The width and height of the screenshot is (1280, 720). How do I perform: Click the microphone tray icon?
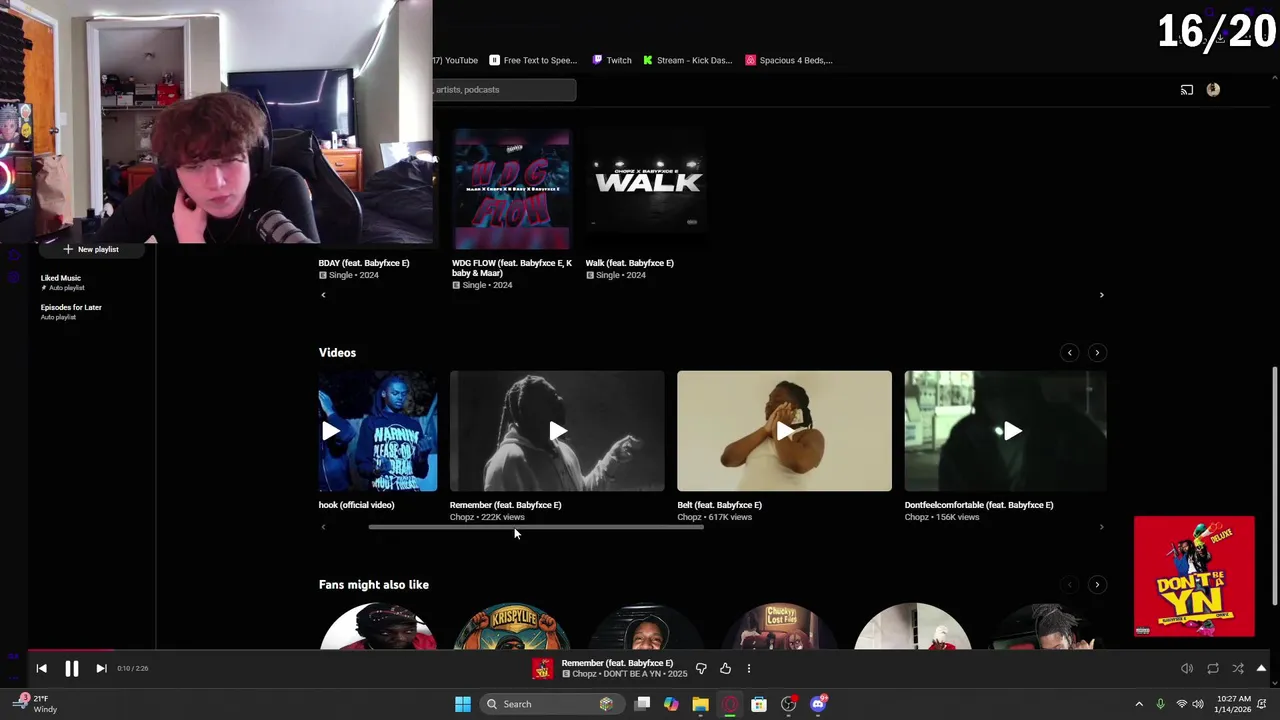(x=1160, y=704)
